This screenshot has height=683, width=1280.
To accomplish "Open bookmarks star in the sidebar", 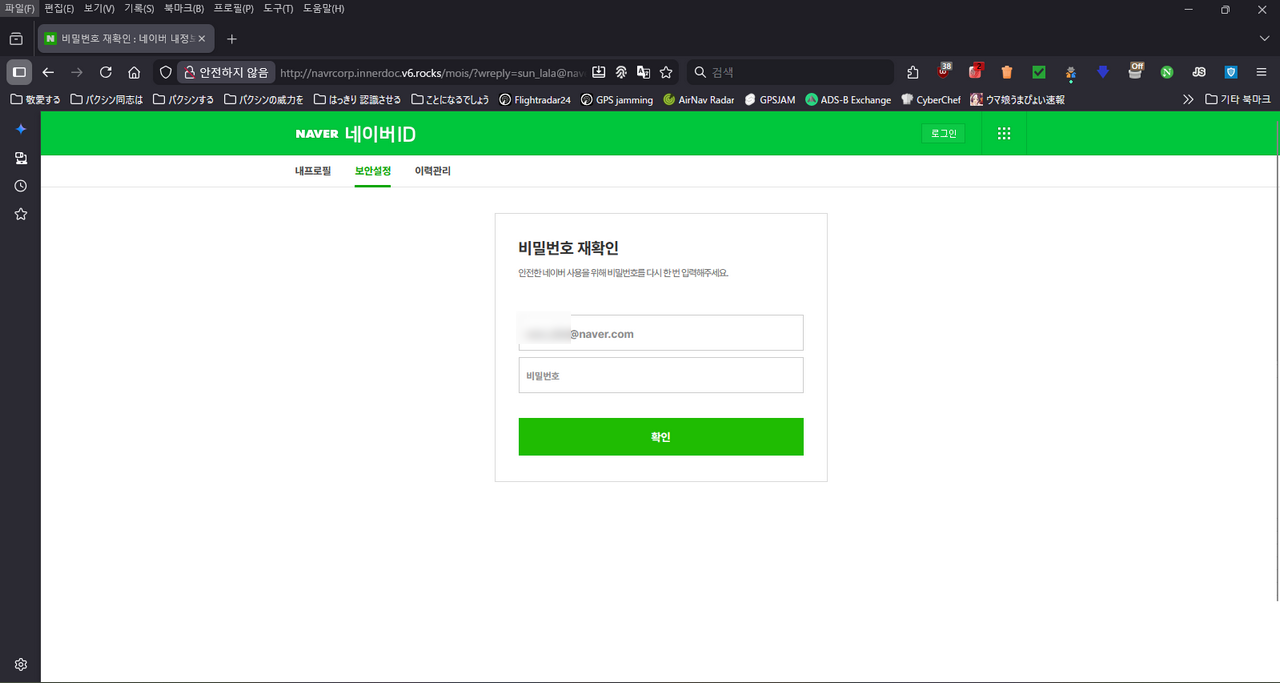I will (x=20, y=214).
